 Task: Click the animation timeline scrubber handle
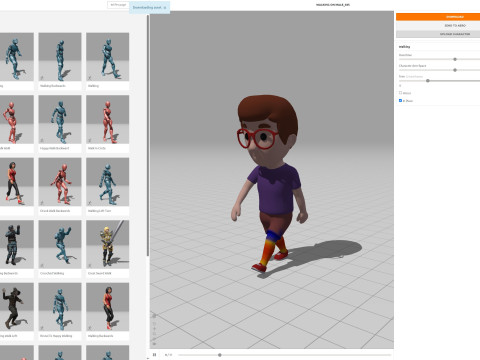(220, 355)
